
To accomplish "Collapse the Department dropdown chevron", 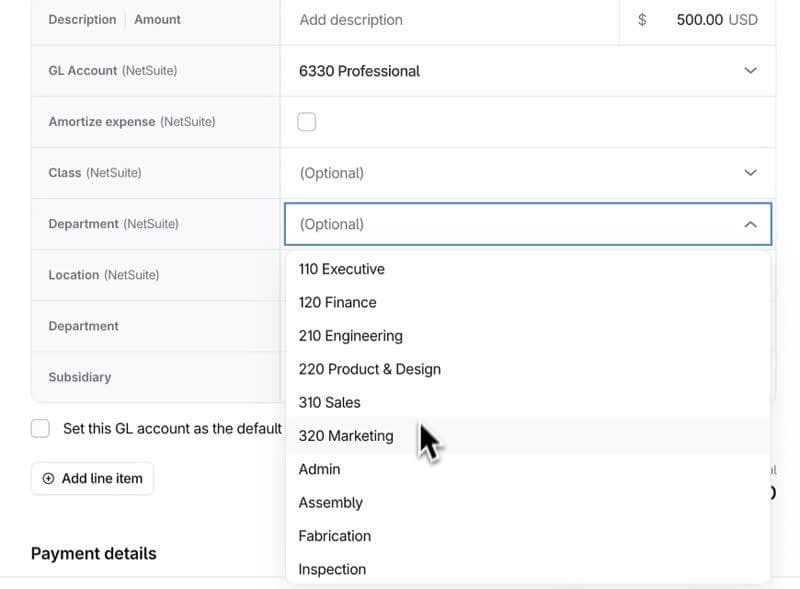I will pos(750,225).
